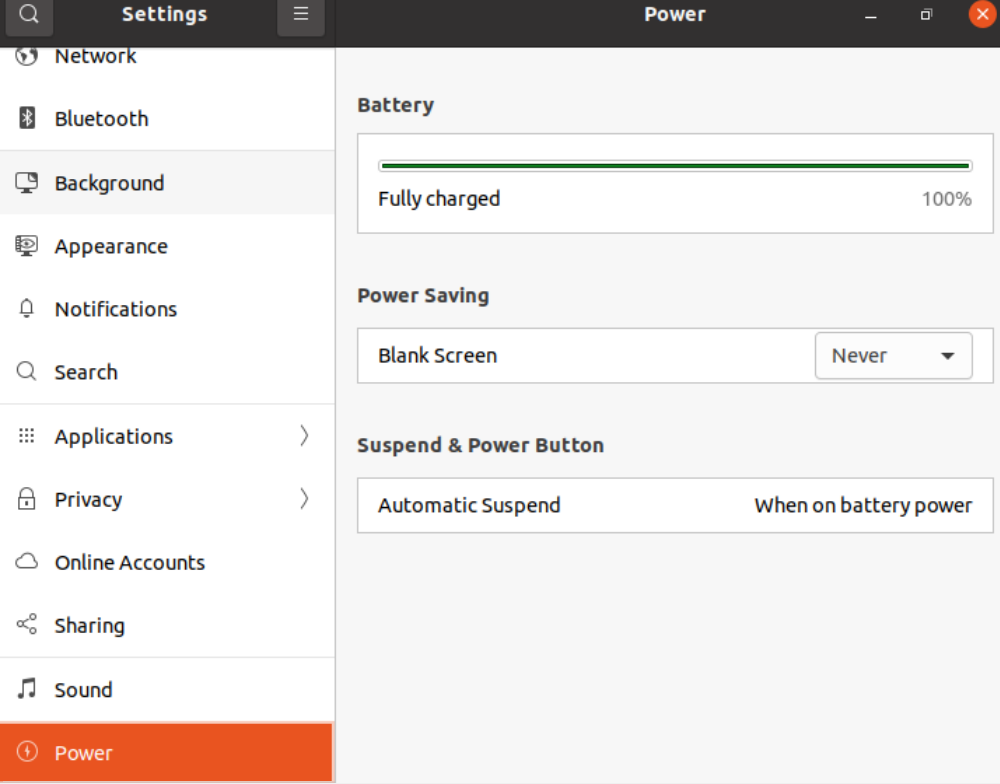The height and width of the screenshot is (784, 1000).
Task: Select Background in the sidebar
Action: (167, 182)
